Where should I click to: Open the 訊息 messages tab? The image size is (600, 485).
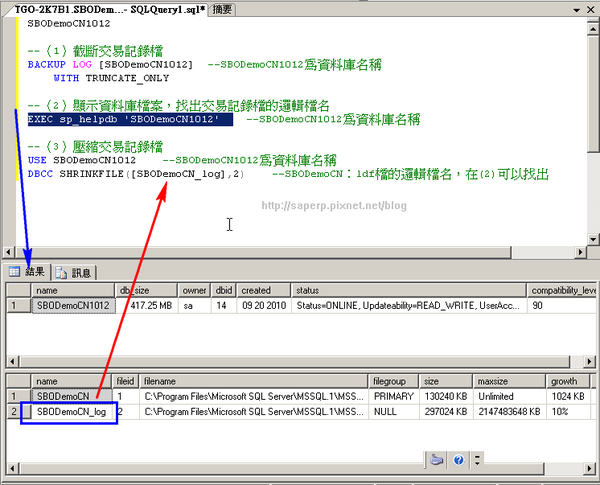tap(74, 273)
